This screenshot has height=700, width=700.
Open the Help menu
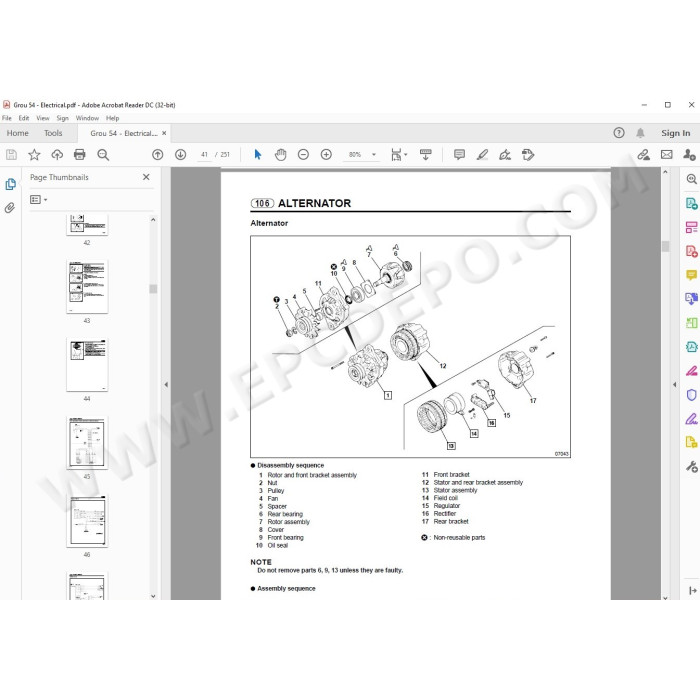(112, 118)
